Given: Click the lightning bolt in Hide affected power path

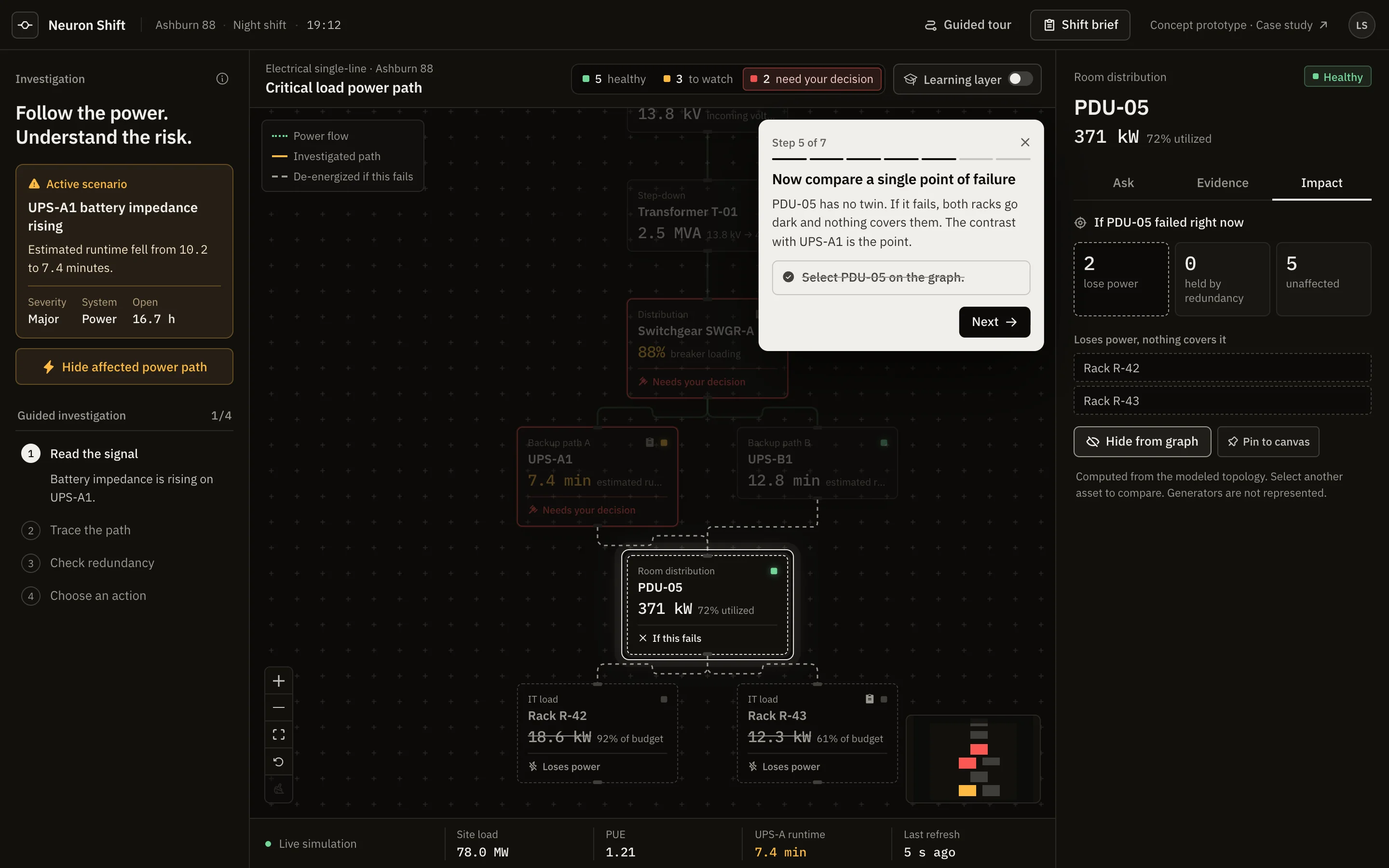Looking at the screenshot, I should click(49, 367).
